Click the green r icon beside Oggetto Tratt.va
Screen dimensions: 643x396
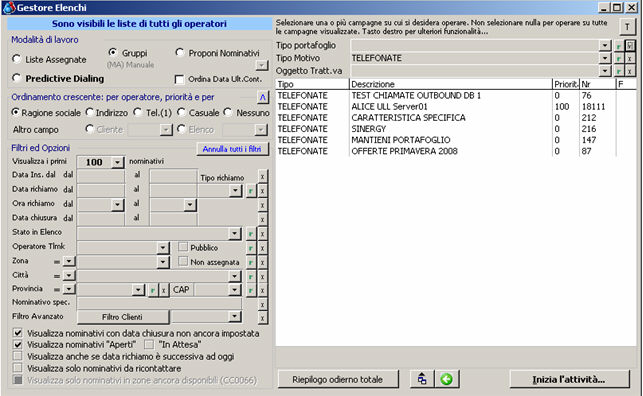(618, 71)
